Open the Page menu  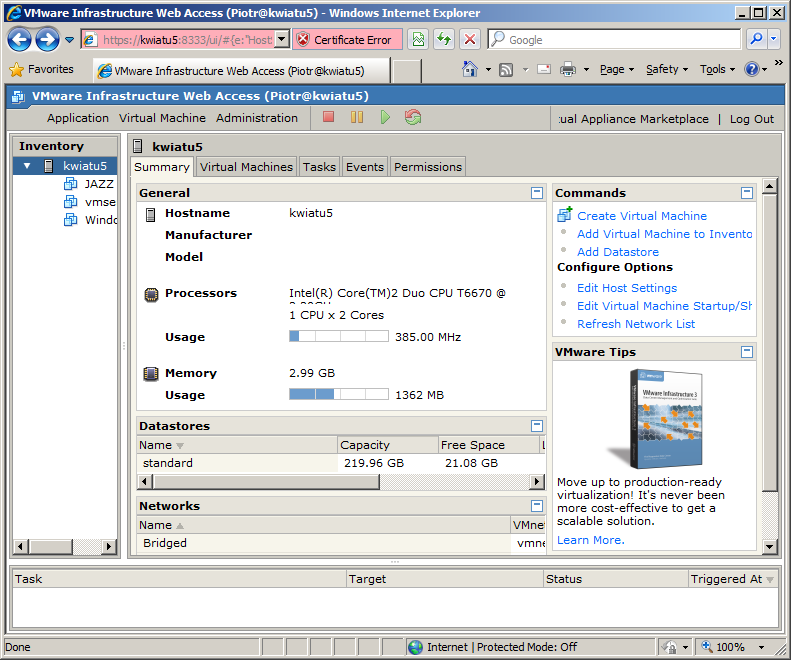tap(616, 69)
